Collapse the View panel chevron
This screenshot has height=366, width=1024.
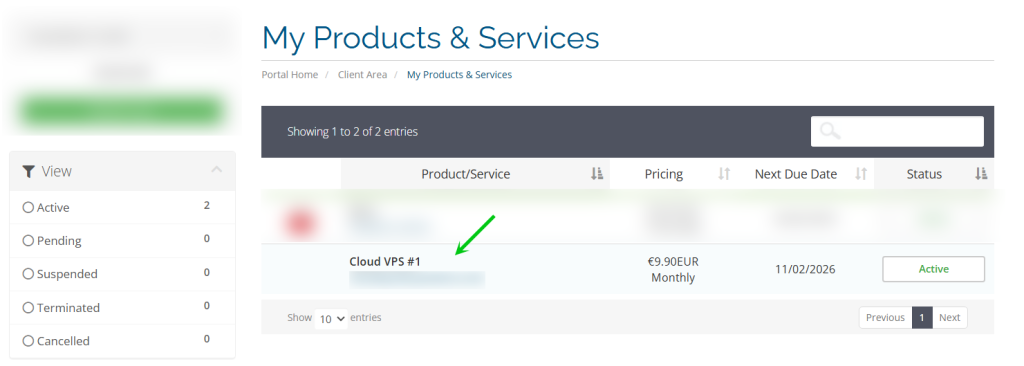coord(217,170)
